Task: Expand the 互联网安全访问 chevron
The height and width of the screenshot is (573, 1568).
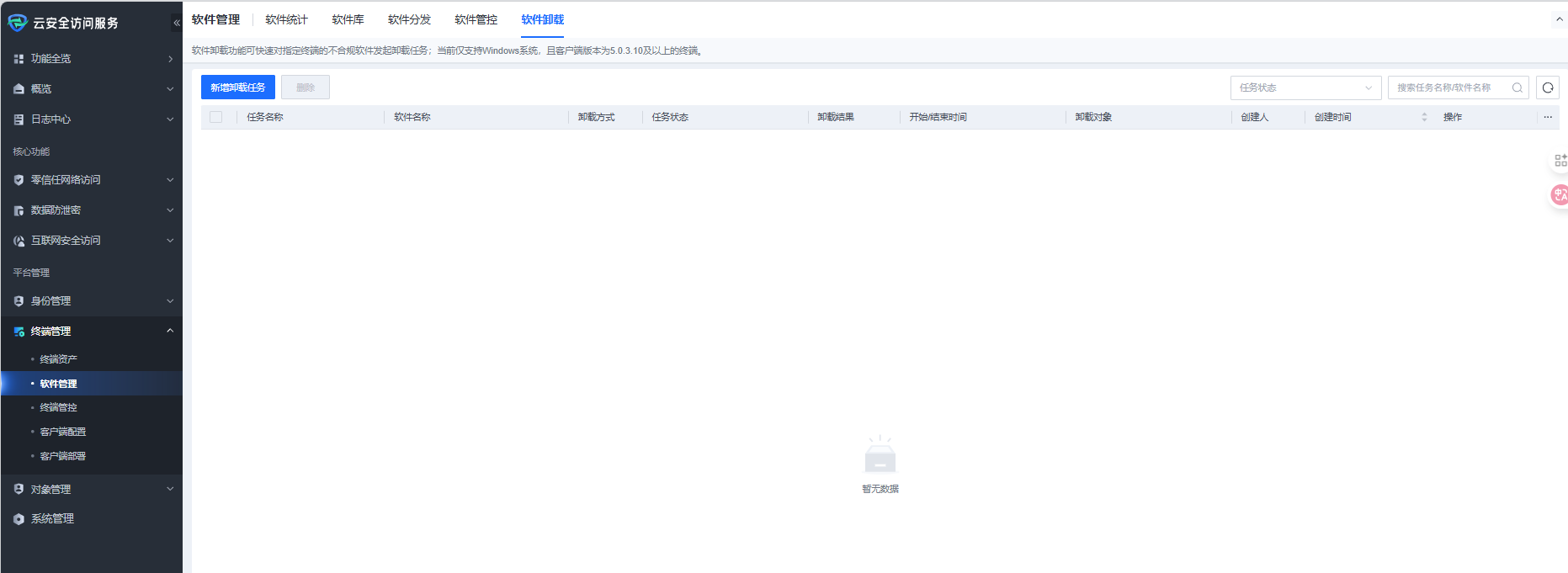Action: coord(170,241)
